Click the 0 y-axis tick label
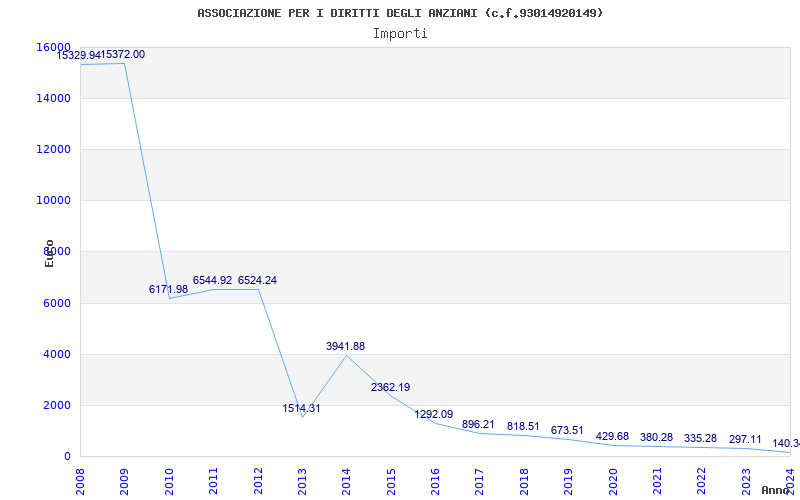This screenshot has height=500, width=800. 67,457
